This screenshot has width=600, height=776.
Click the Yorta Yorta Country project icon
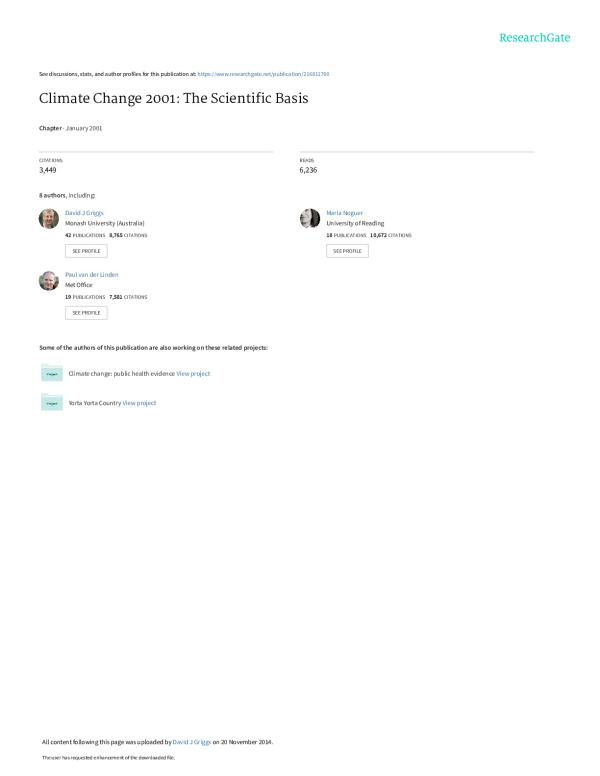tap(52, 402)
